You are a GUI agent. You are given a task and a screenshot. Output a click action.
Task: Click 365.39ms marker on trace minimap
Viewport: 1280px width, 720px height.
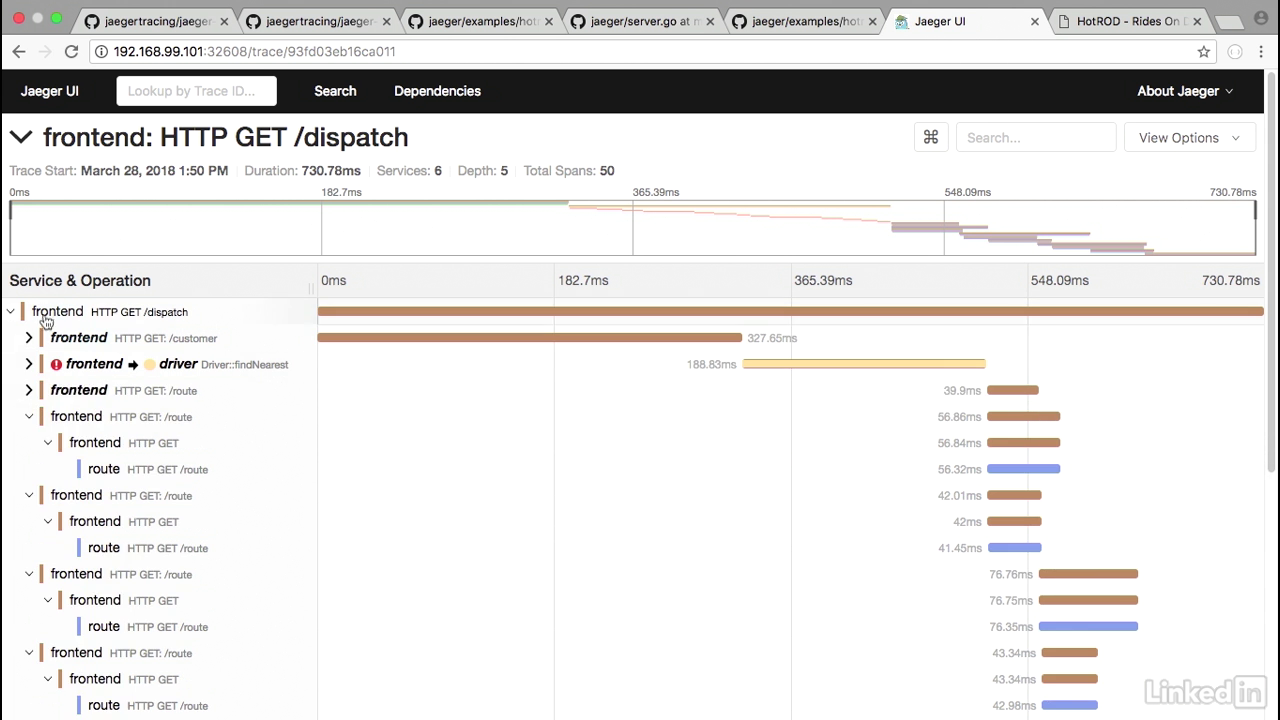coord(656,192)
